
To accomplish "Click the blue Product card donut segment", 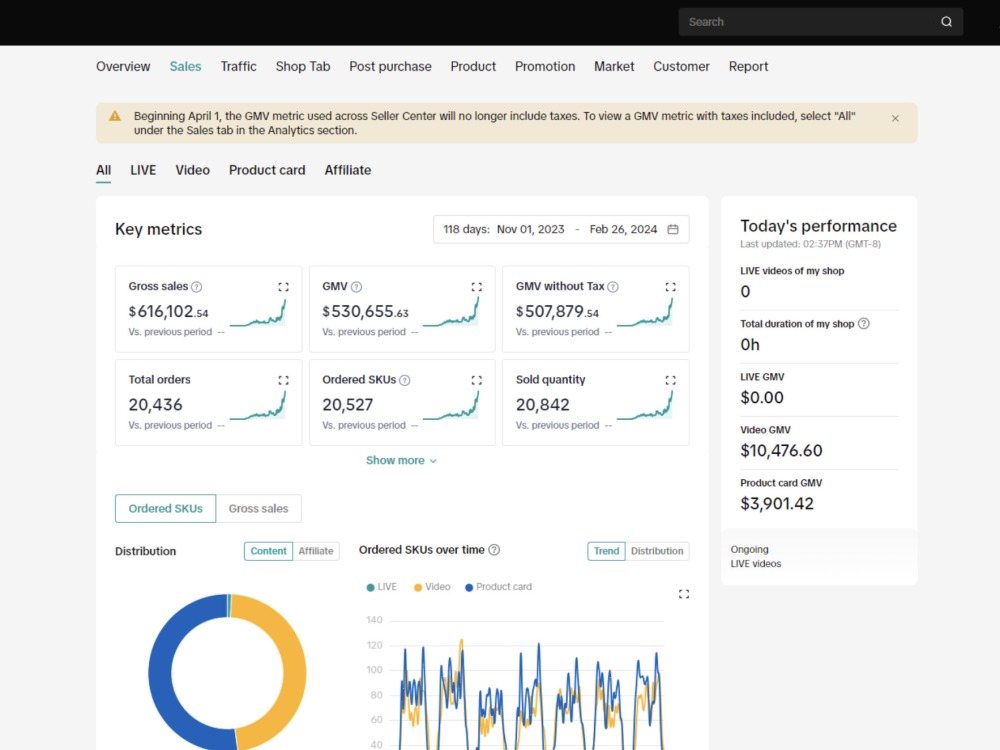I will [x=160, y=672].
